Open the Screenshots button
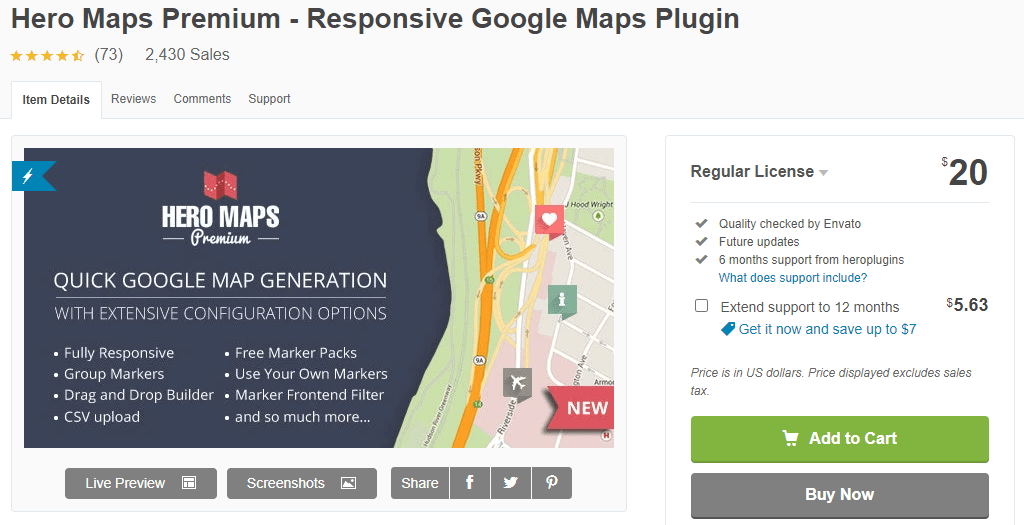The height and width of the screenshot is (525, 1024). click(x=302, y=483)
